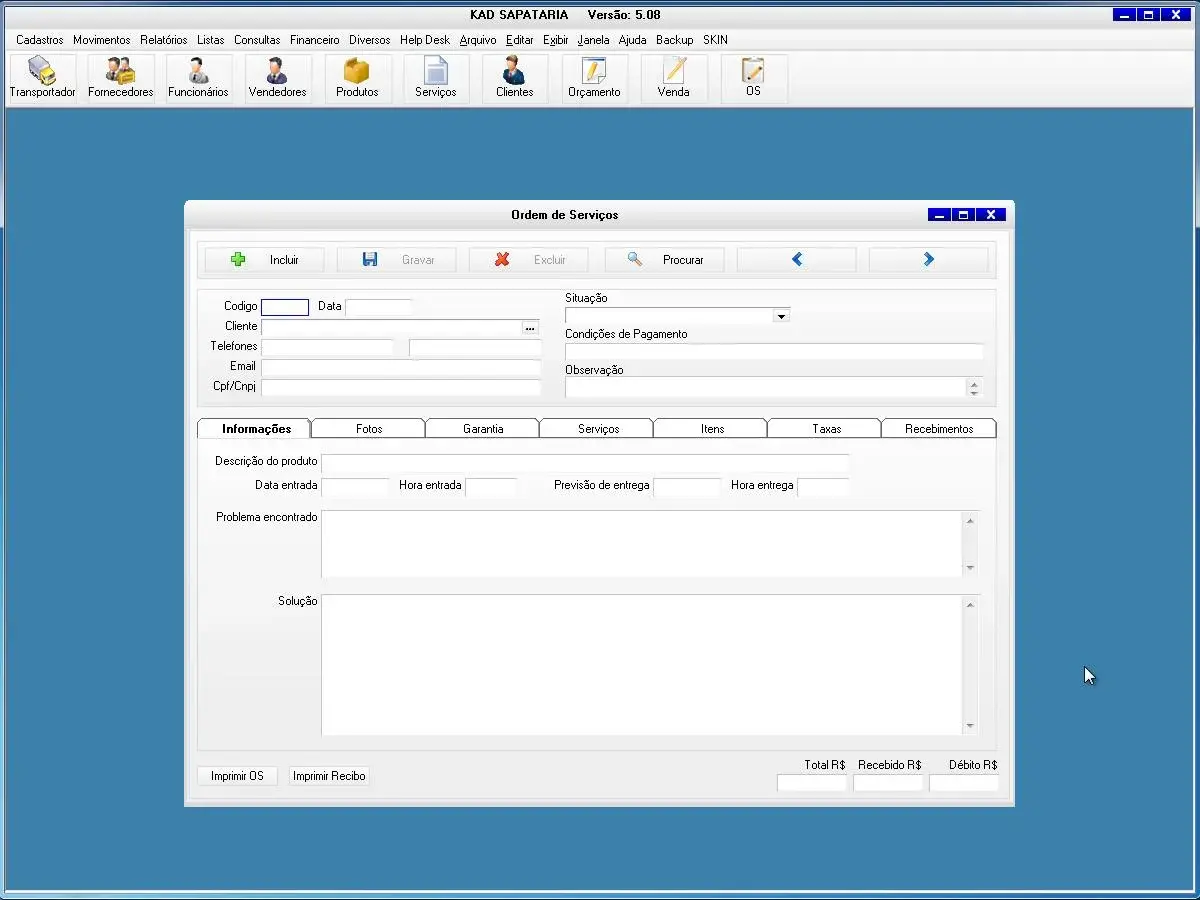This screenshot has height=900, width=1200.
Task: Click inside Problema encontrado text area
Action: tap(642, 544)
